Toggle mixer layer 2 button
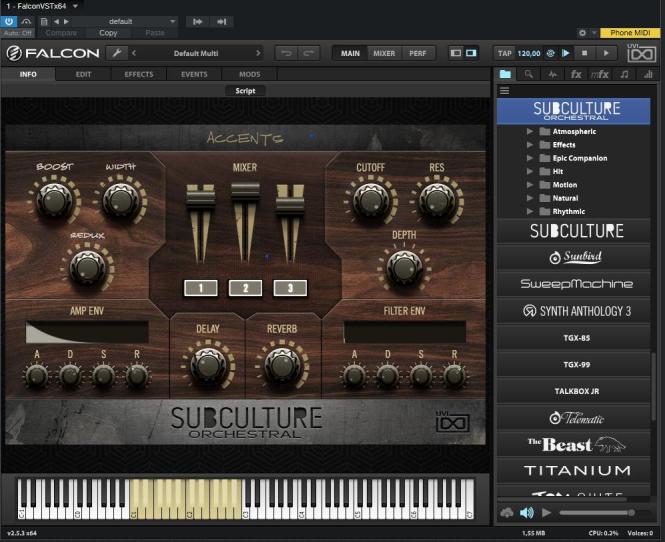 (245, 288)
